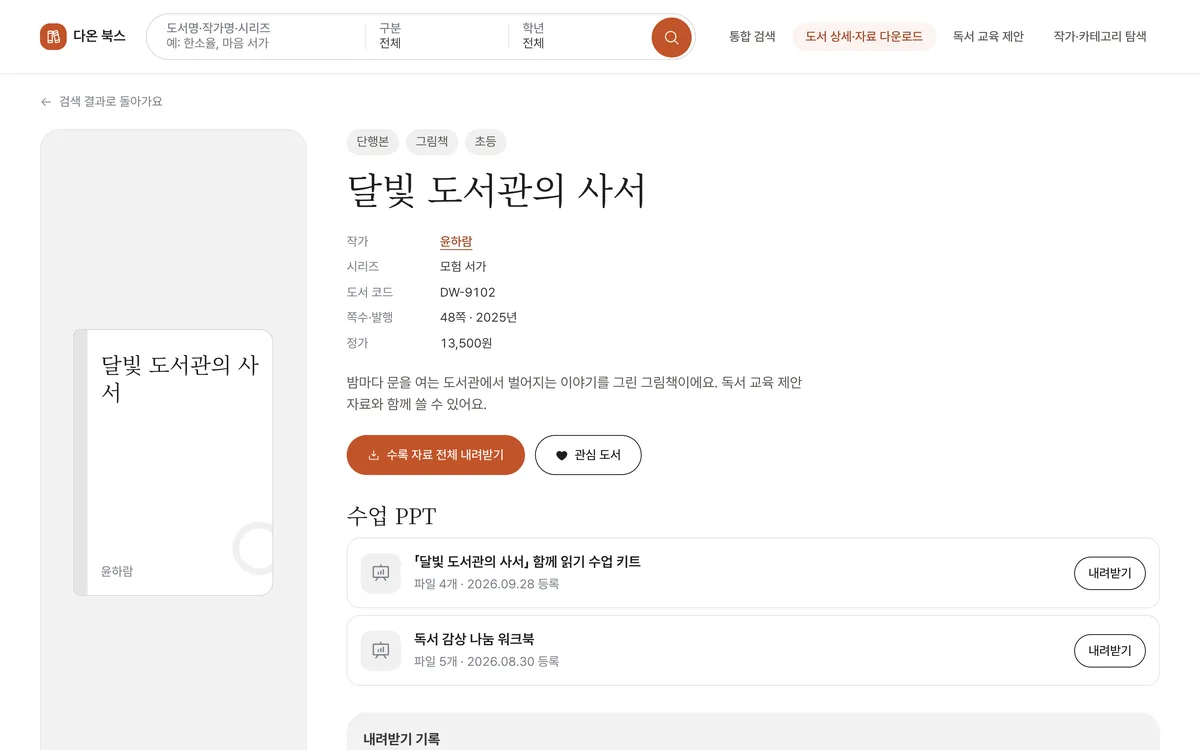Click the main heading 달빛 도서관의 사서
The width and height of the screenshot is (1200, 750).
click(x=497, y=191)
